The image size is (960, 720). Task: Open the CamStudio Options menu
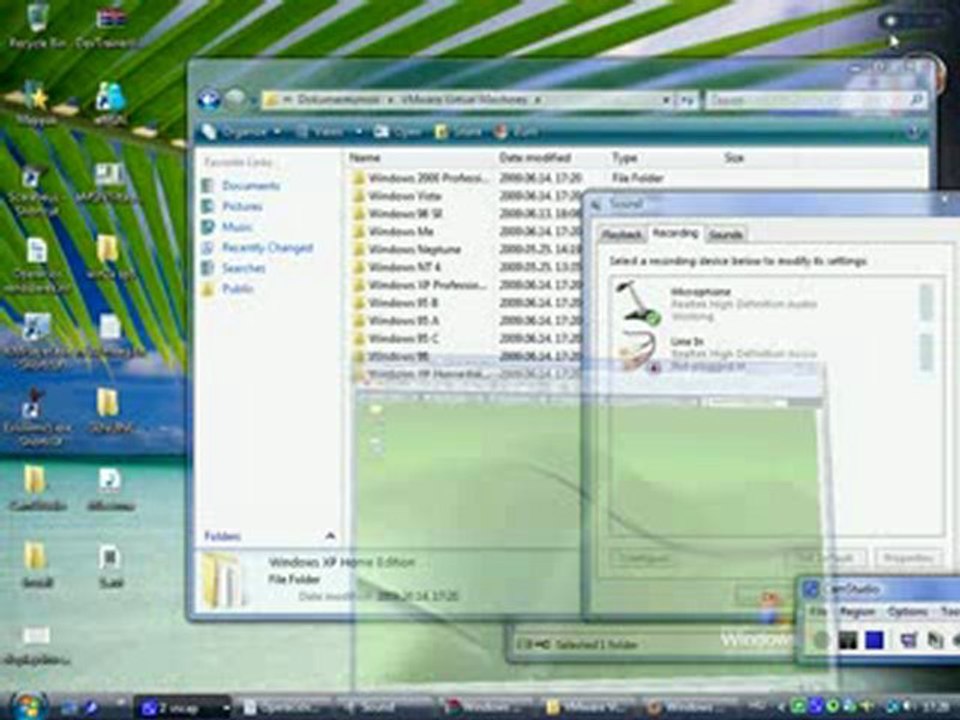[x=907, y=612]
